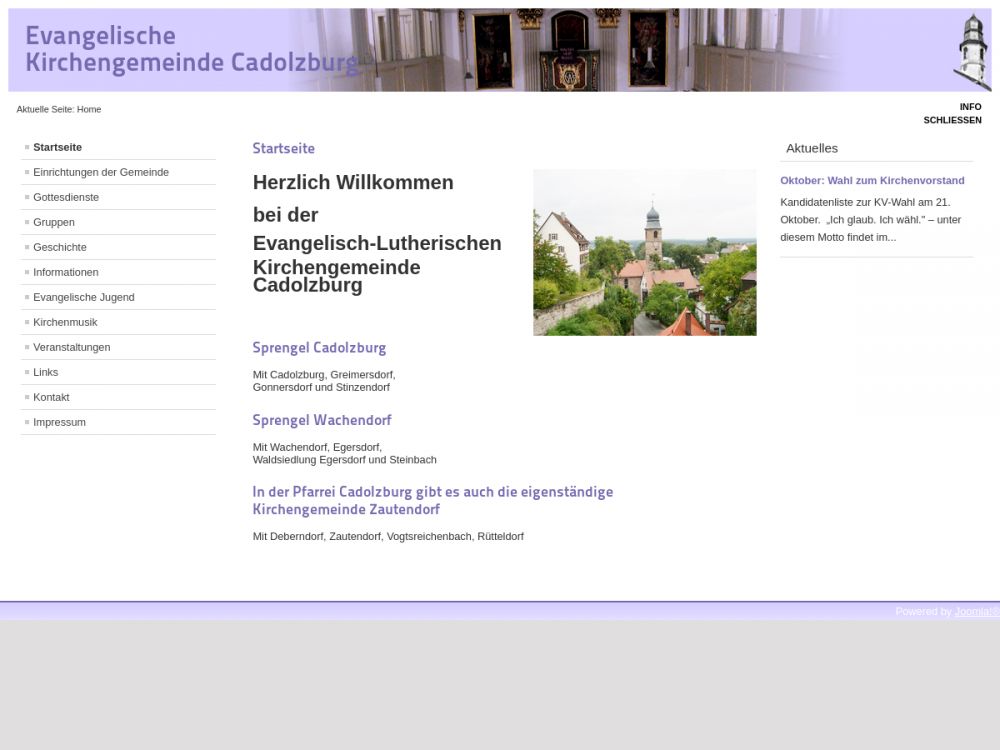
Task: Navigate to Informationen
Action: (x=66, y=272)
